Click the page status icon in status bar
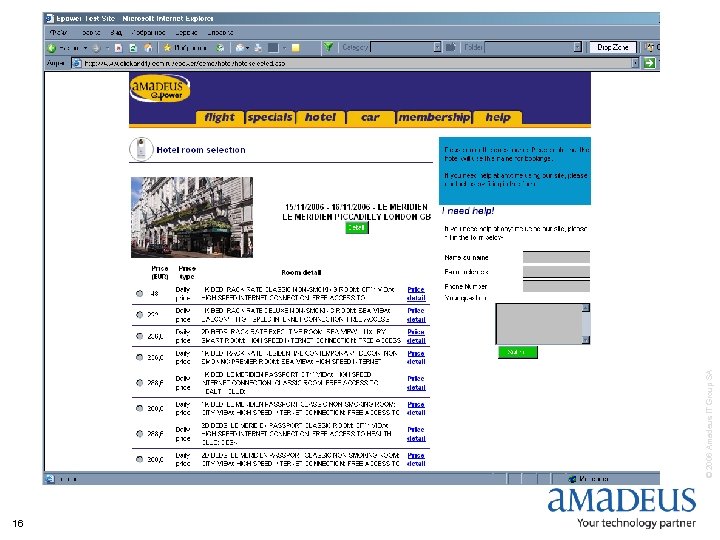 50,479
